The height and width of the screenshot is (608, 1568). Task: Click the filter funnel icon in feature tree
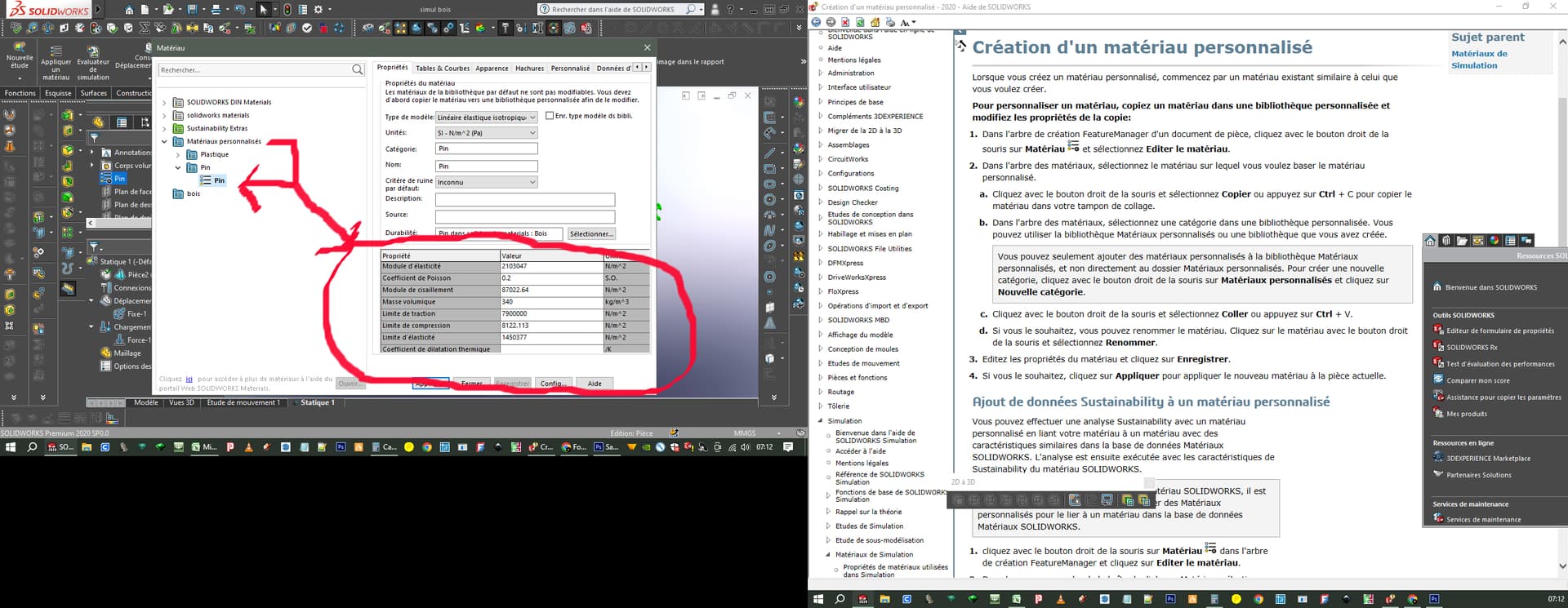coord(95,138)
